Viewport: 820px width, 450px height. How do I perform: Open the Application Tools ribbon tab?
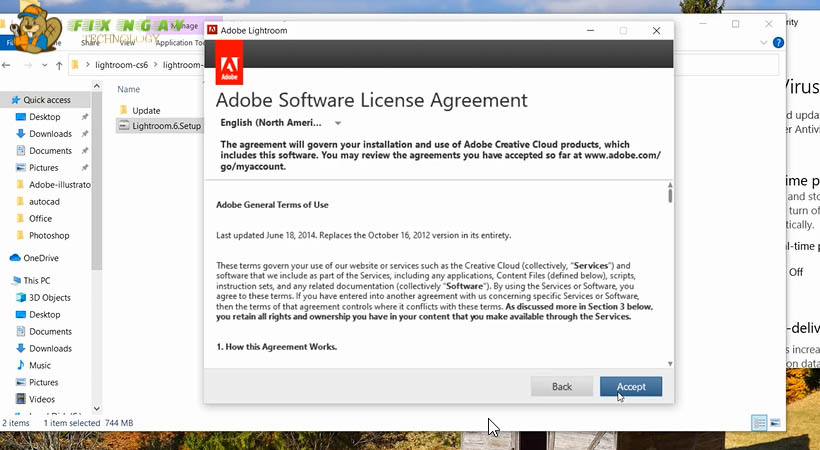click(x=180, y=43)
